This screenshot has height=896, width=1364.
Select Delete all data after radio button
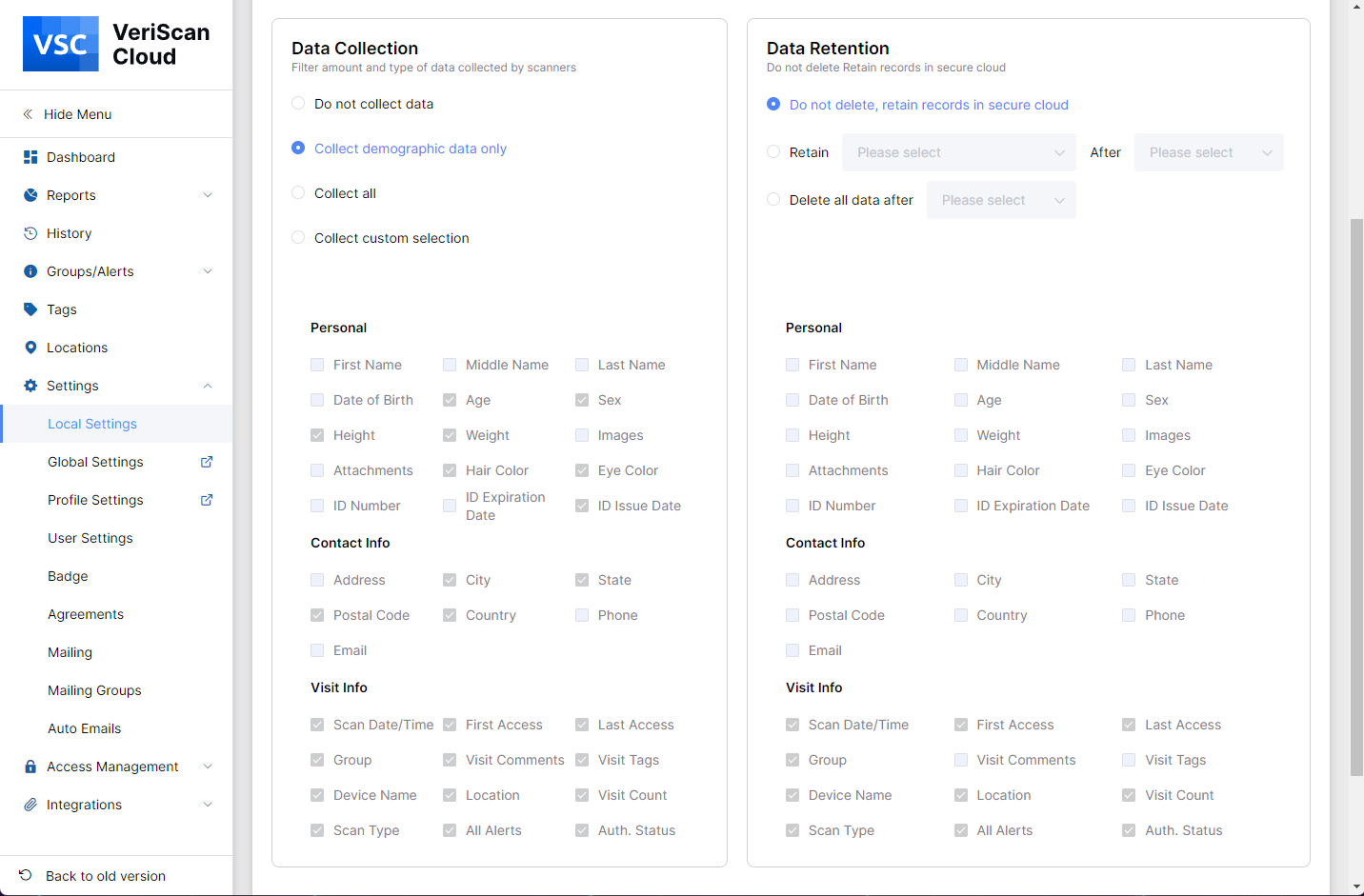(773, 199)
